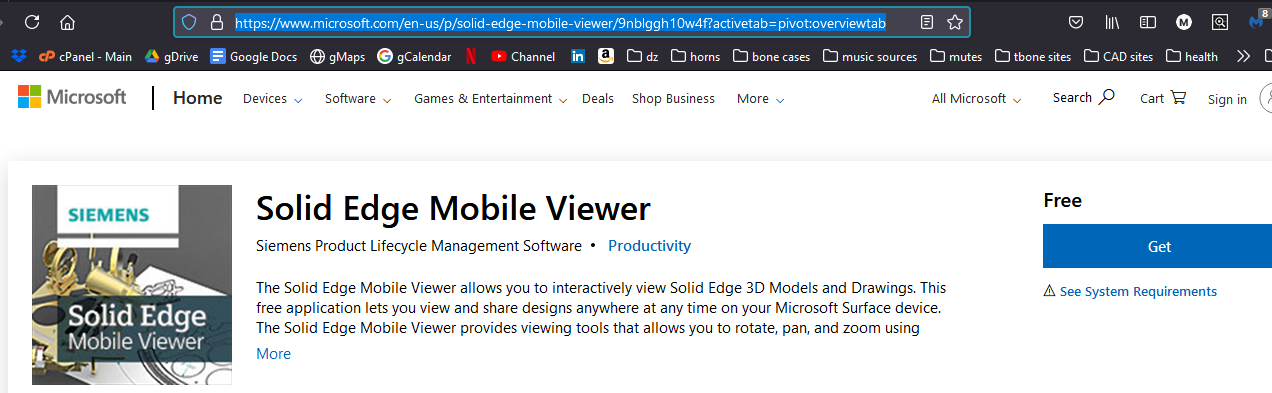Open the health bookmarks folder
Image resolution: width=1272 pixels, height=393 pixels.
[x=1192, y=57]
